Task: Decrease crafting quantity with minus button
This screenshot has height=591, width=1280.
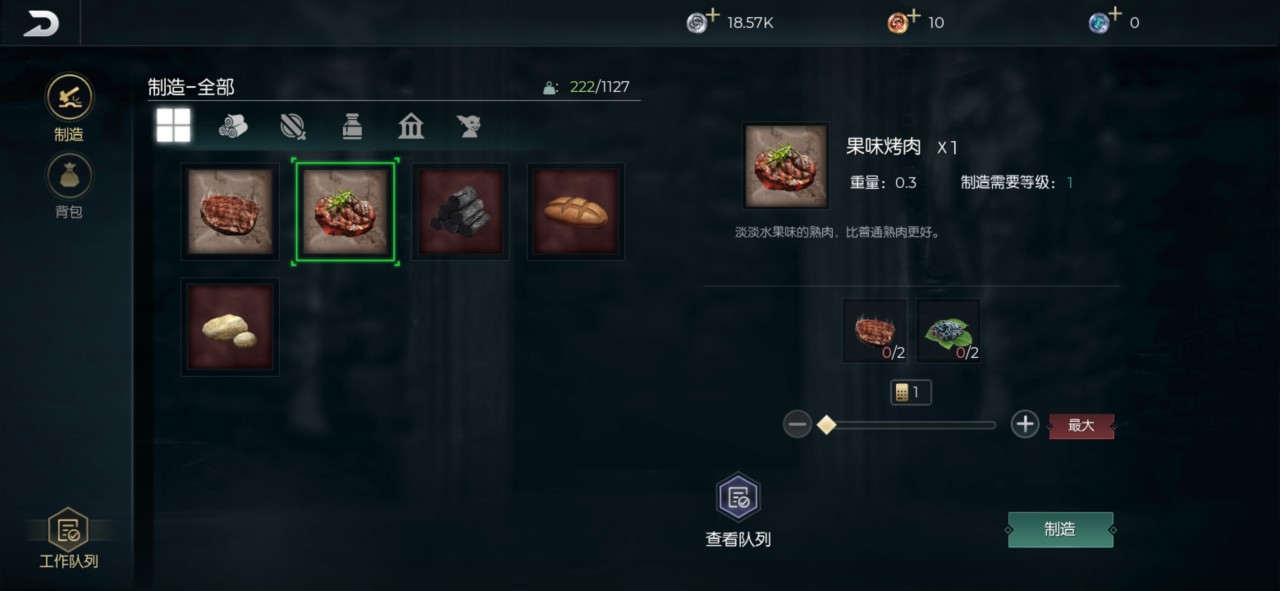Action: 797,424
